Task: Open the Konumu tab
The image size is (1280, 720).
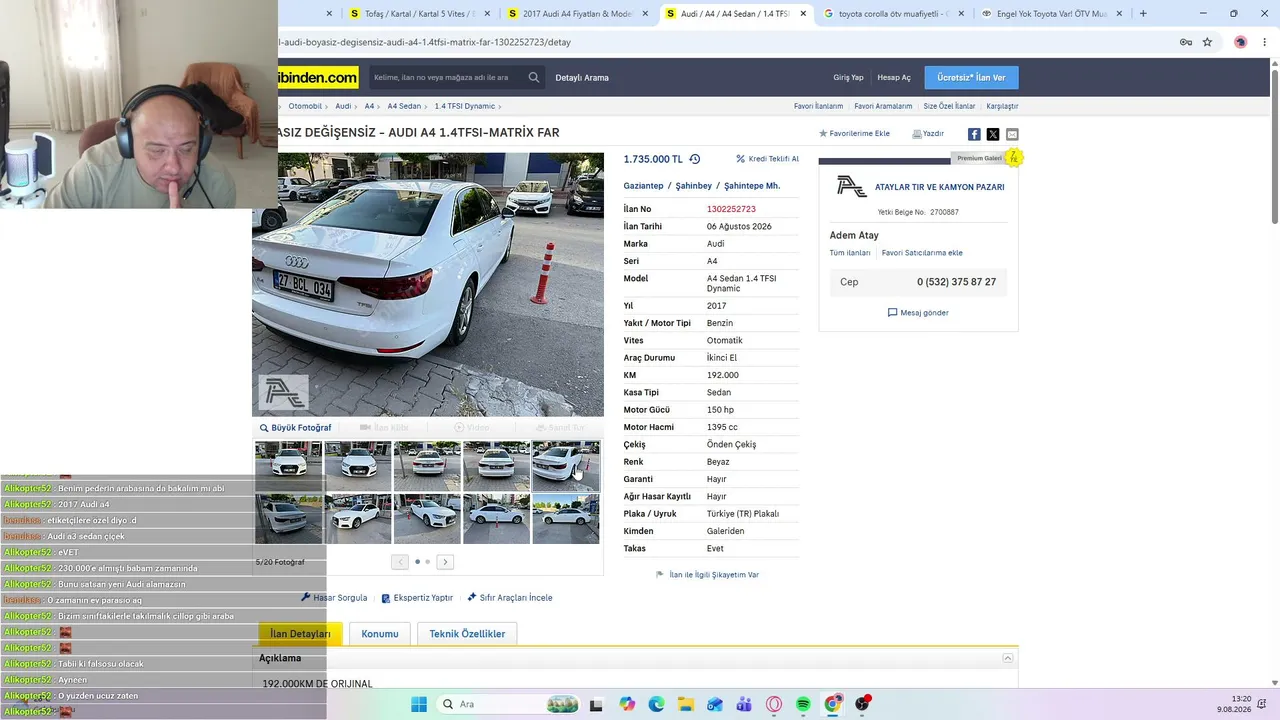Action: coord(380,634)
